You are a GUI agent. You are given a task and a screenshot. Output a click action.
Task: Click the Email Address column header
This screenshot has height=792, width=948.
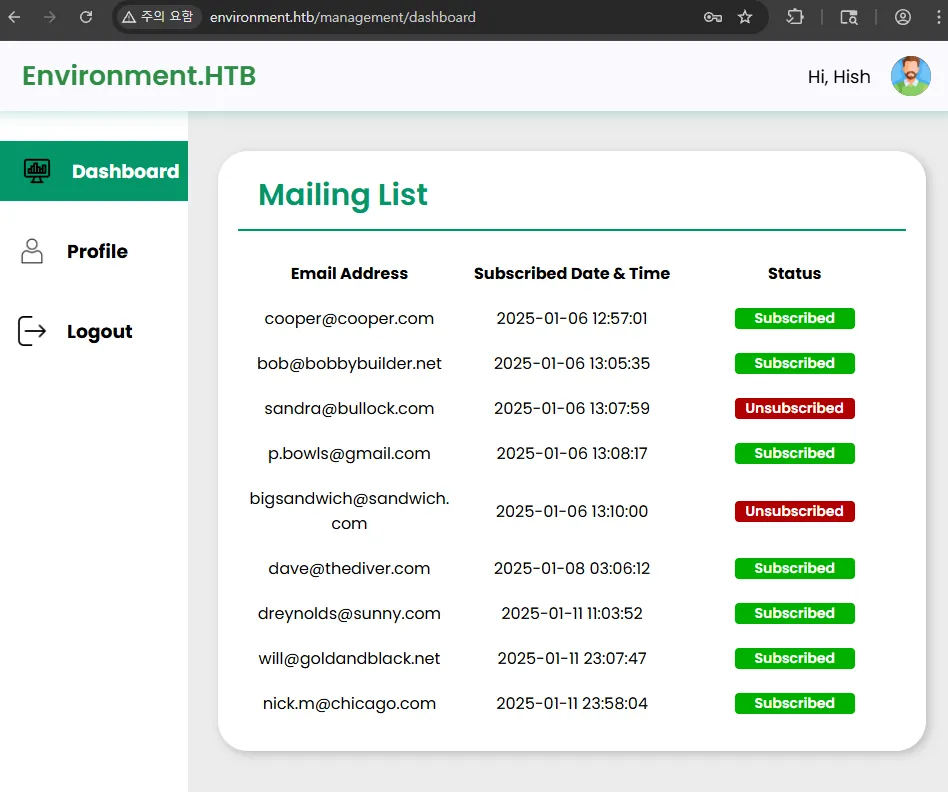click(349, 273)
